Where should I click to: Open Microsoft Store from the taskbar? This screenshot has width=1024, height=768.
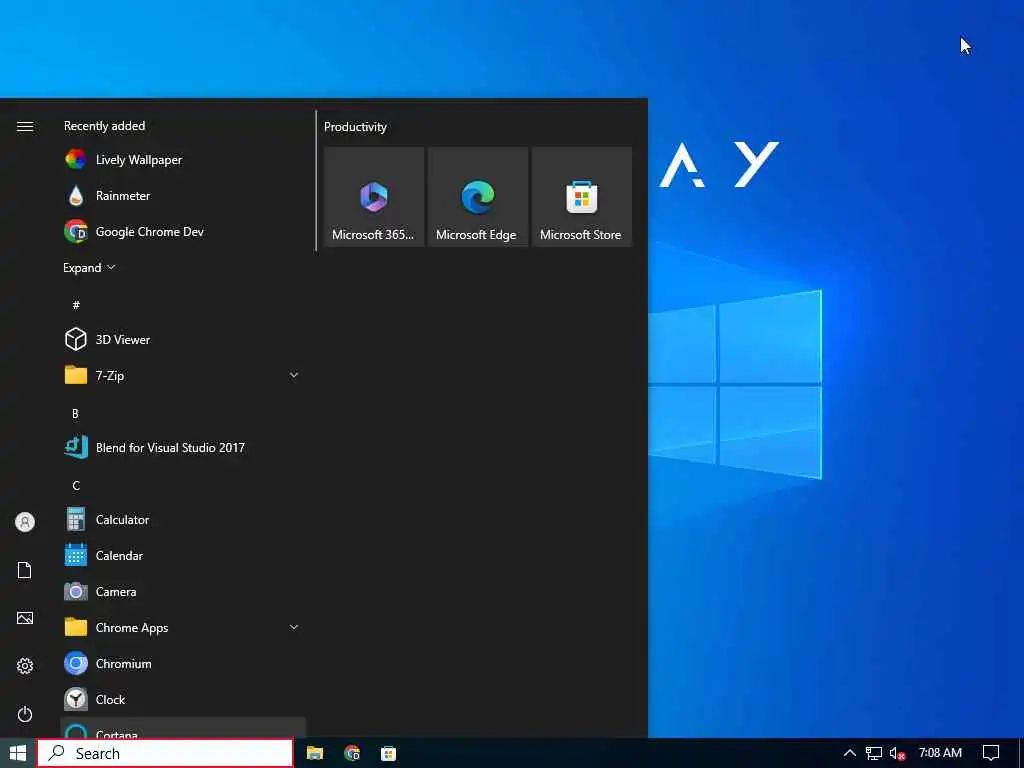(x=389, y=754)
